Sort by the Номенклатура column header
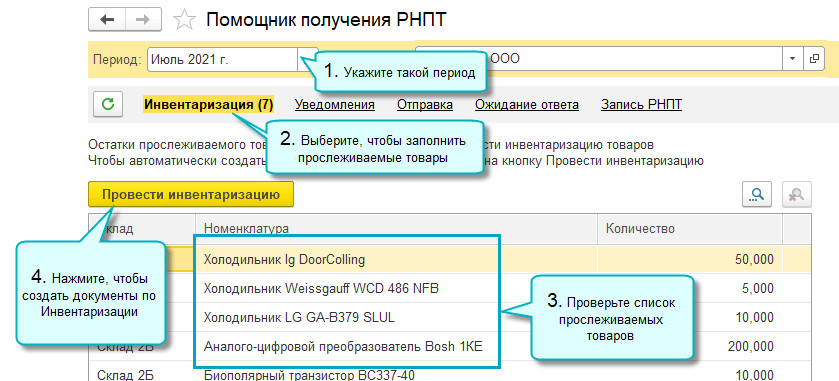This screenshot has height=381, width=839. (x=396, y=229)
